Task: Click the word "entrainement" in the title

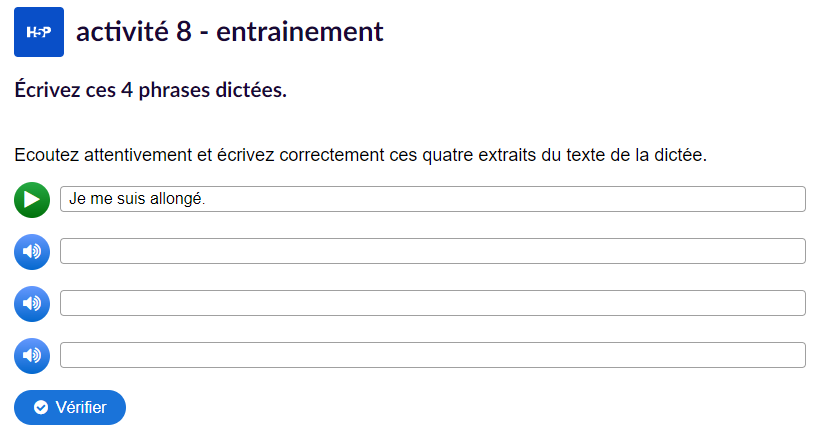Action: pyautogui.click(x=300, y=32)
